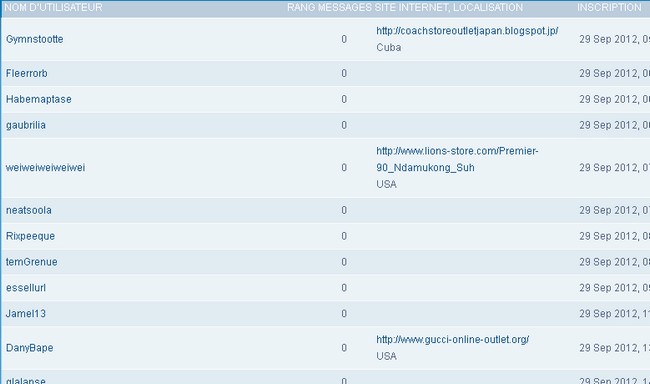The width and height of the screenshot is (650, 384).
Task: Sort by RANG column header
Action: point(301,7)
